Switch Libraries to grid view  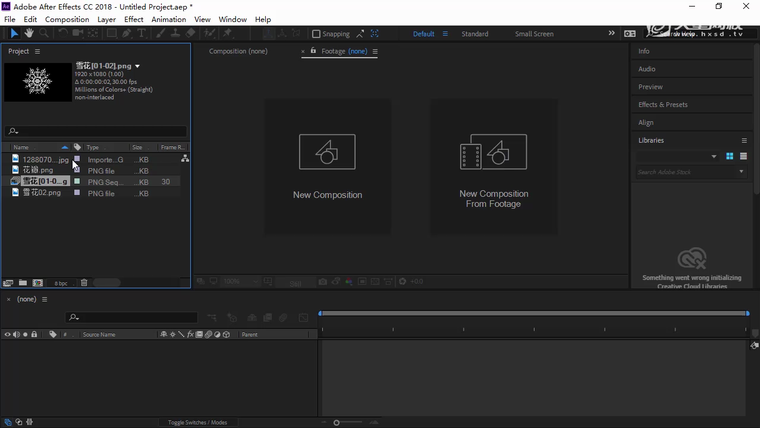729,156
